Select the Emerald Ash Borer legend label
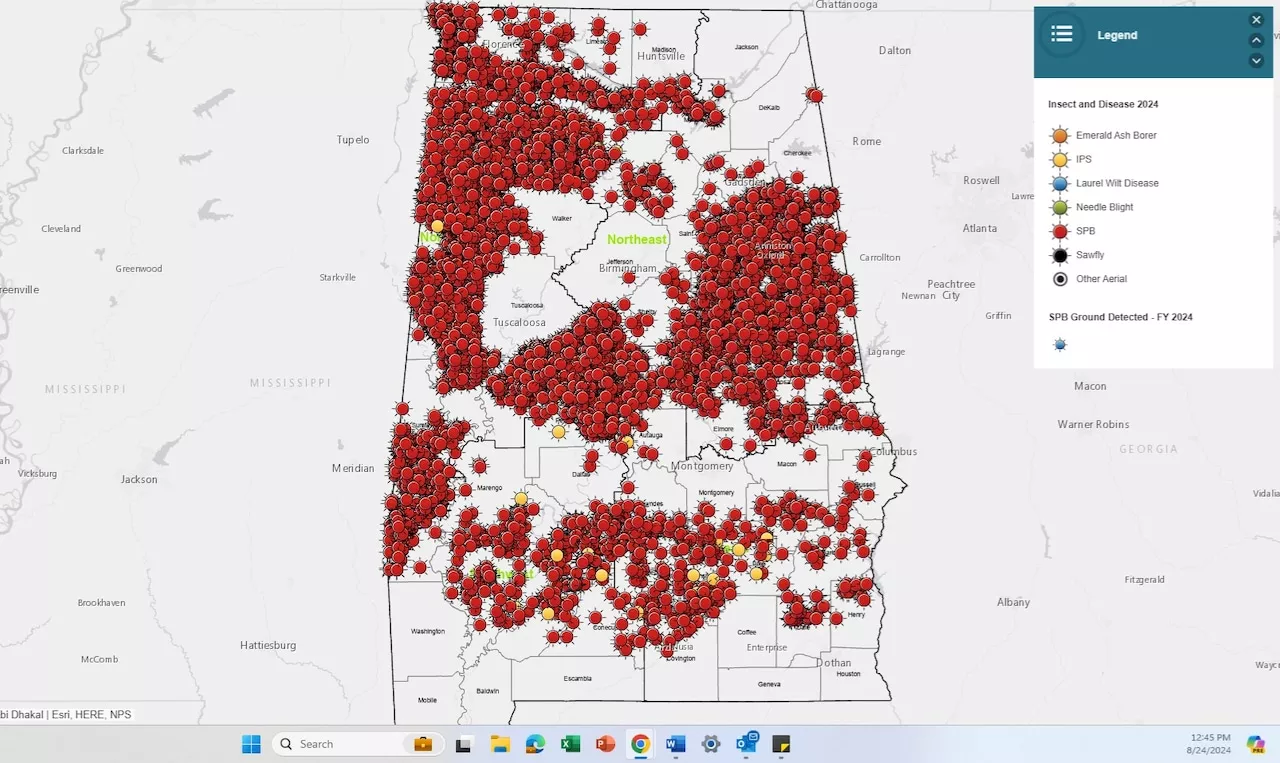This screenshot has width=1280, height=763. click(x=1116, y=135)
